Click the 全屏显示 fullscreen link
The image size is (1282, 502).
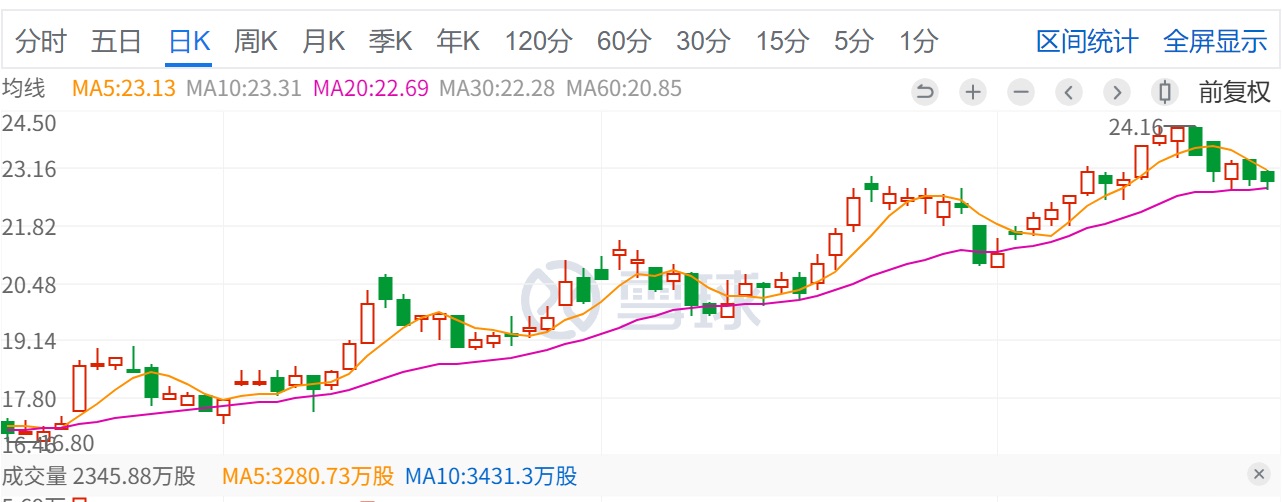[x=1215, y=41]
